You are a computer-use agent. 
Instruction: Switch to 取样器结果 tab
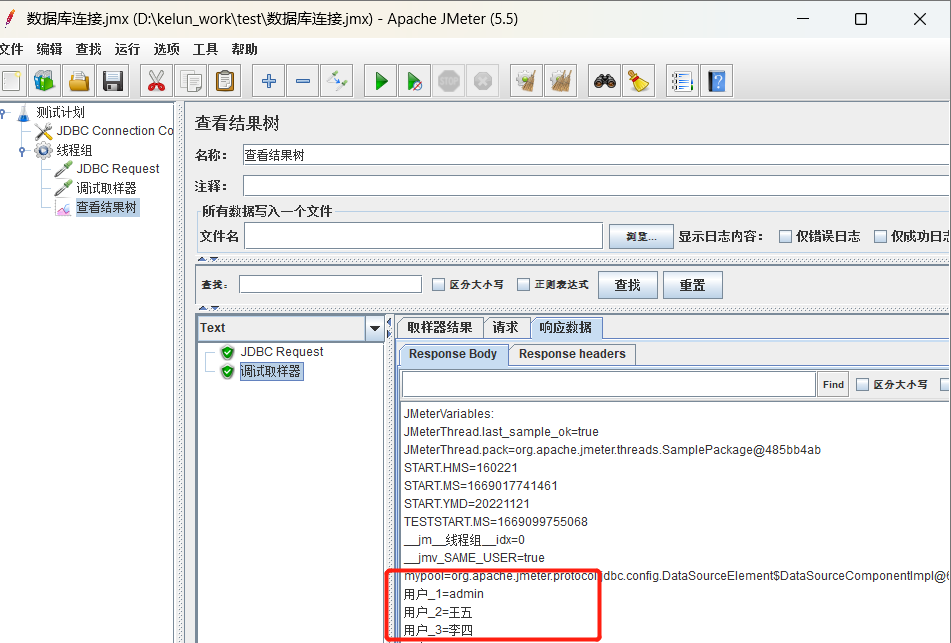pos(440,328)
